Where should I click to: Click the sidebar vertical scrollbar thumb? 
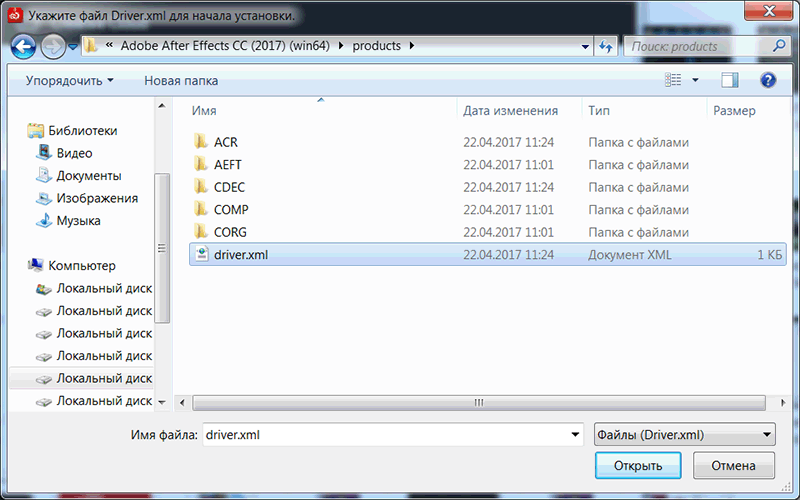coord(162,248)
